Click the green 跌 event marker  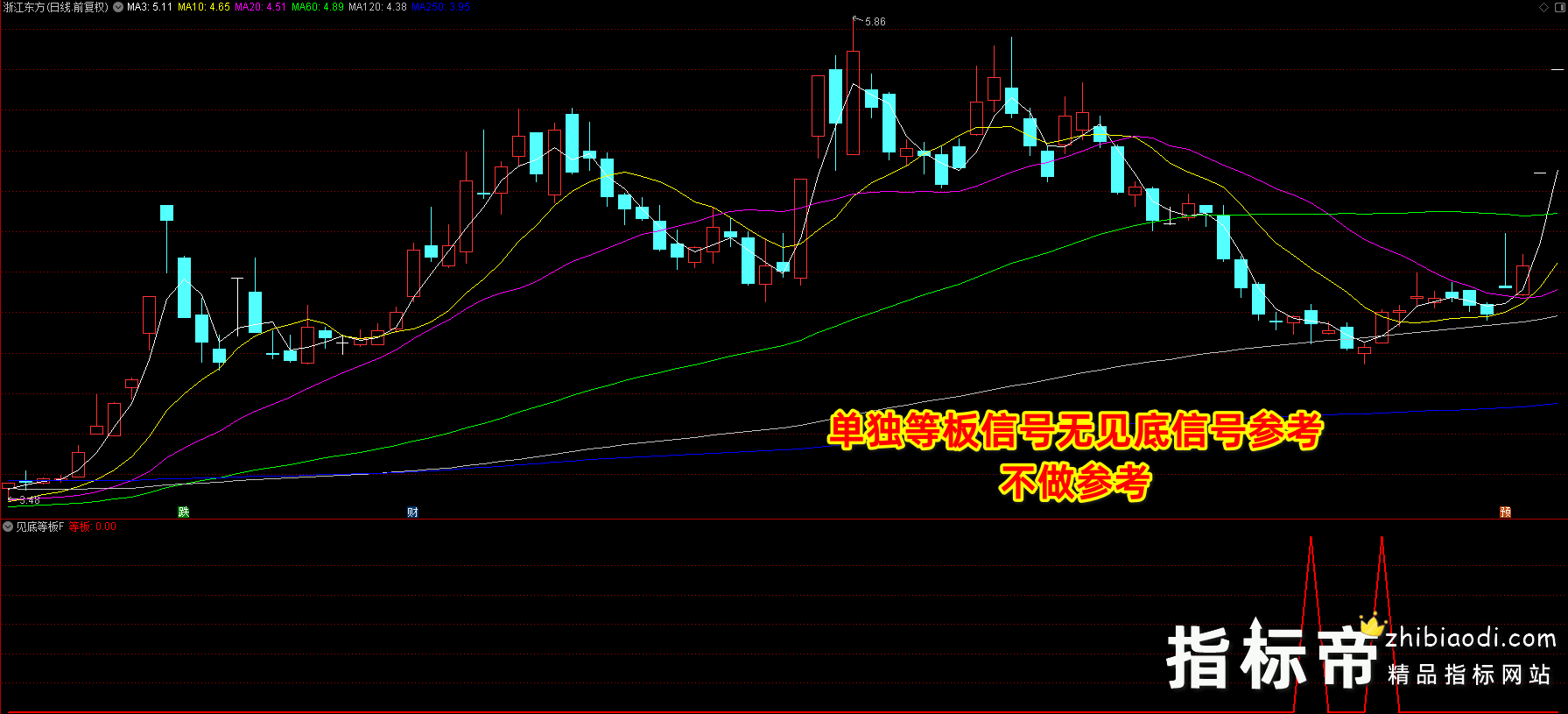(x=184, y=512)
